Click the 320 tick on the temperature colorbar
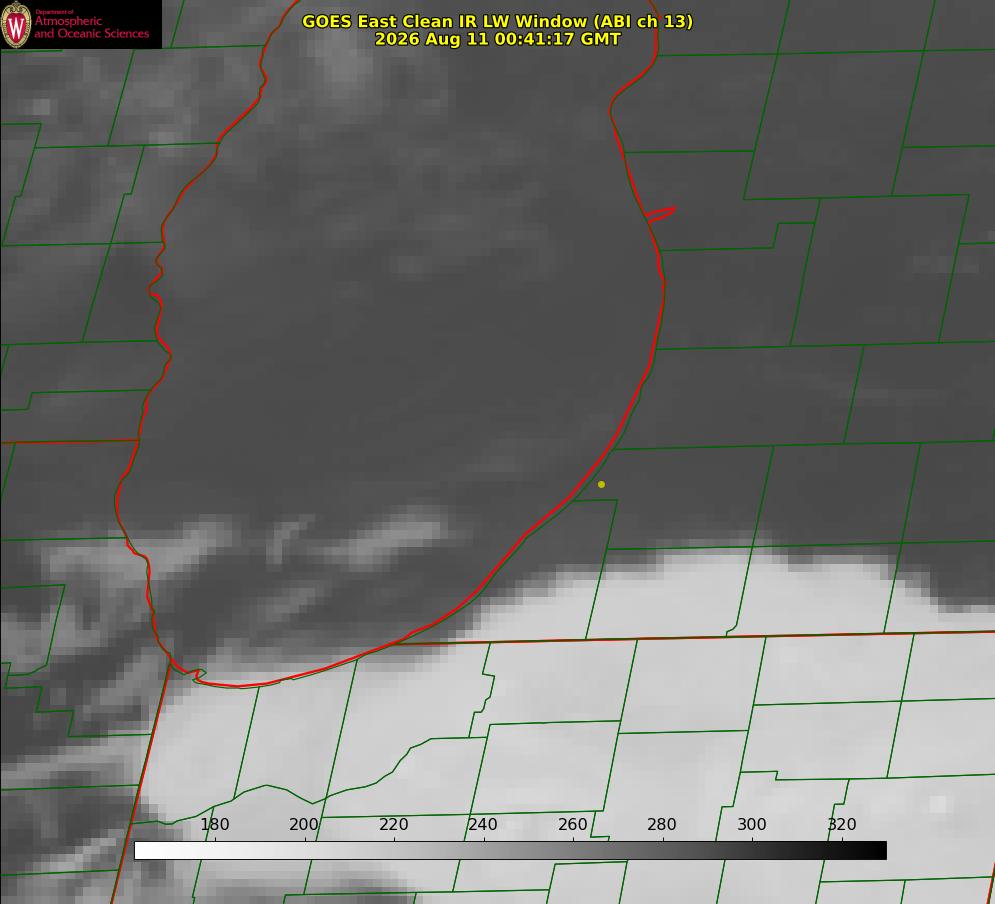Screen dimensions: 995x904 [842, 824]
